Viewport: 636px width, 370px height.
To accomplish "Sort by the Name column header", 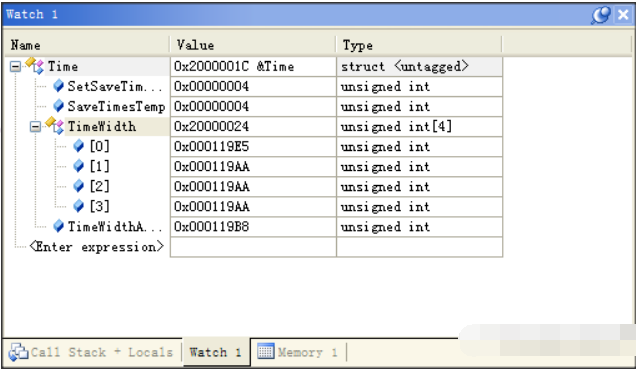I will (87, 45).
